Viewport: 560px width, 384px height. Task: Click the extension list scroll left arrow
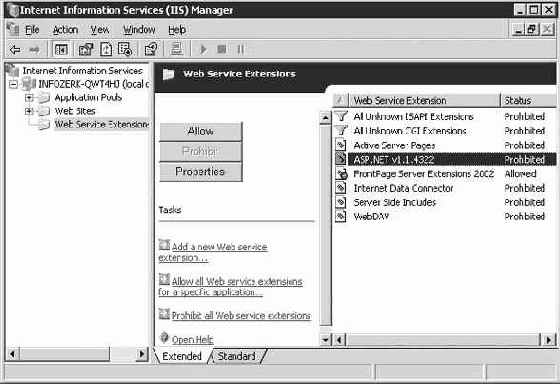(x=340, y=340)
